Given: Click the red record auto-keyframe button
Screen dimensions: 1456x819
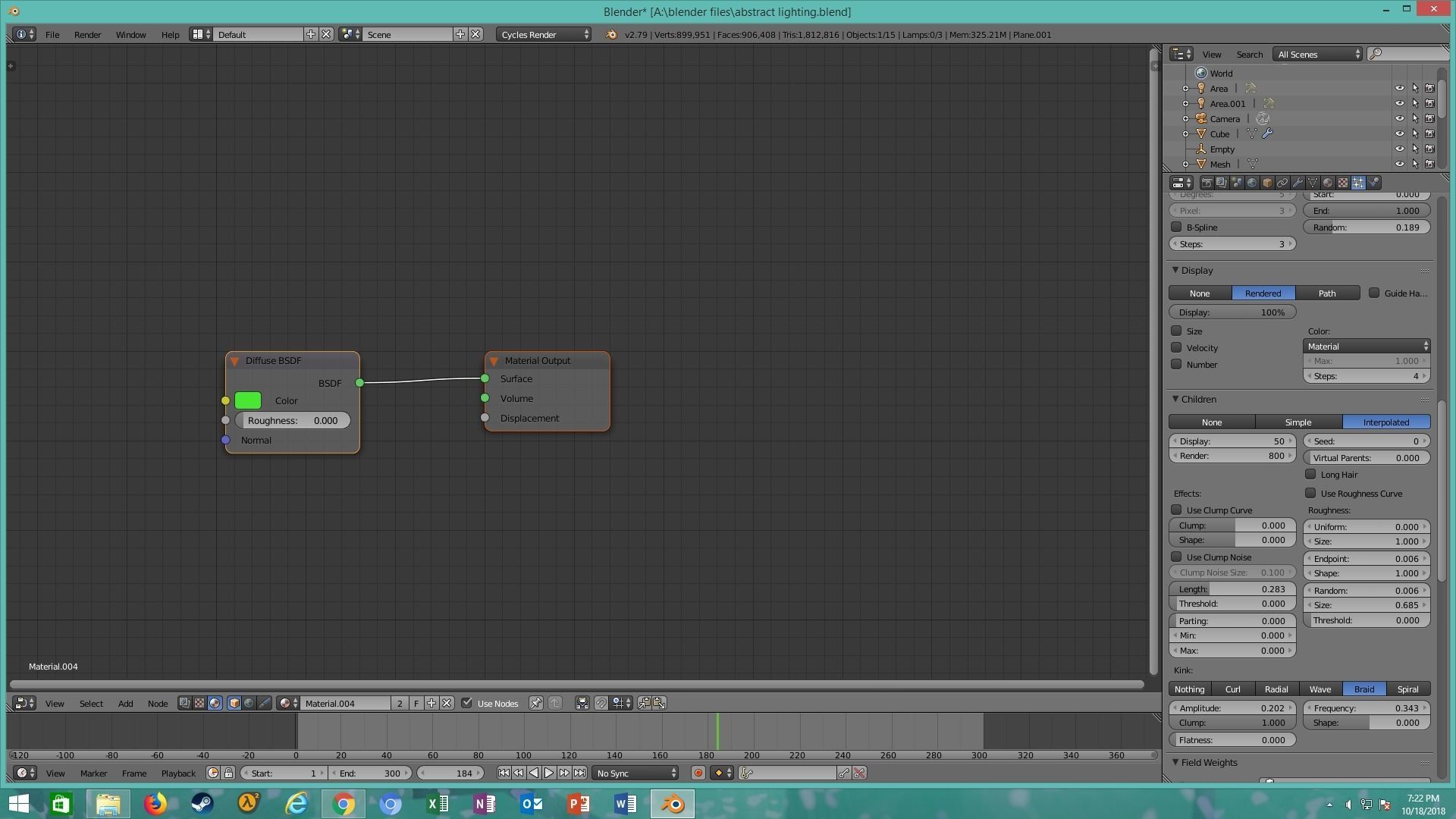Looking at the screenshot, I should coord(698,773).
